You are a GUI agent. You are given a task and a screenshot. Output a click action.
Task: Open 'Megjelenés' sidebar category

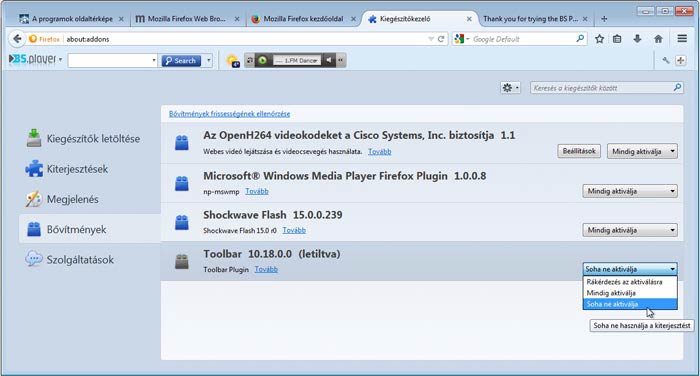[x=90, y=199]
